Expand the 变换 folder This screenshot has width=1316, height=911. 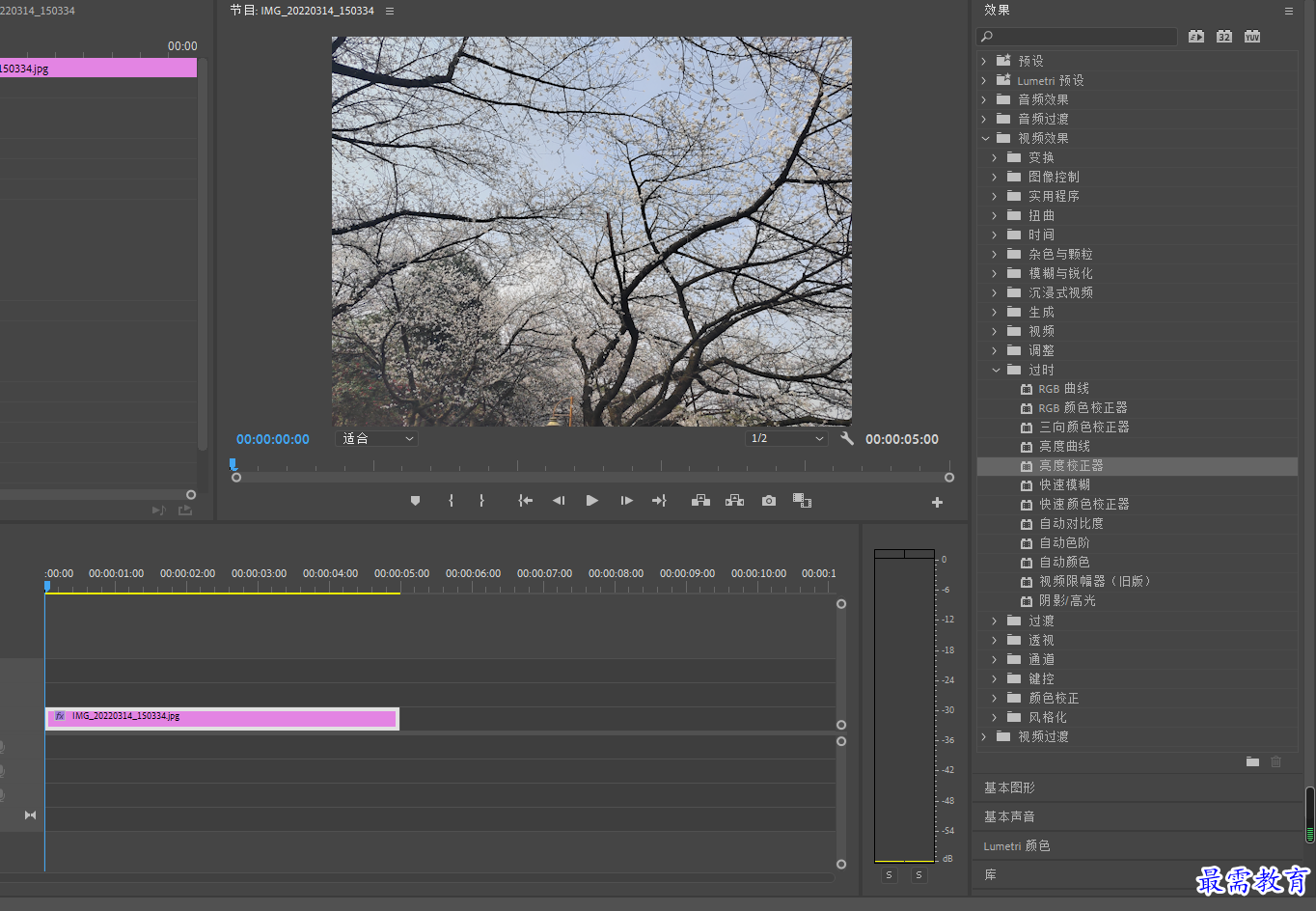[995, 157]
